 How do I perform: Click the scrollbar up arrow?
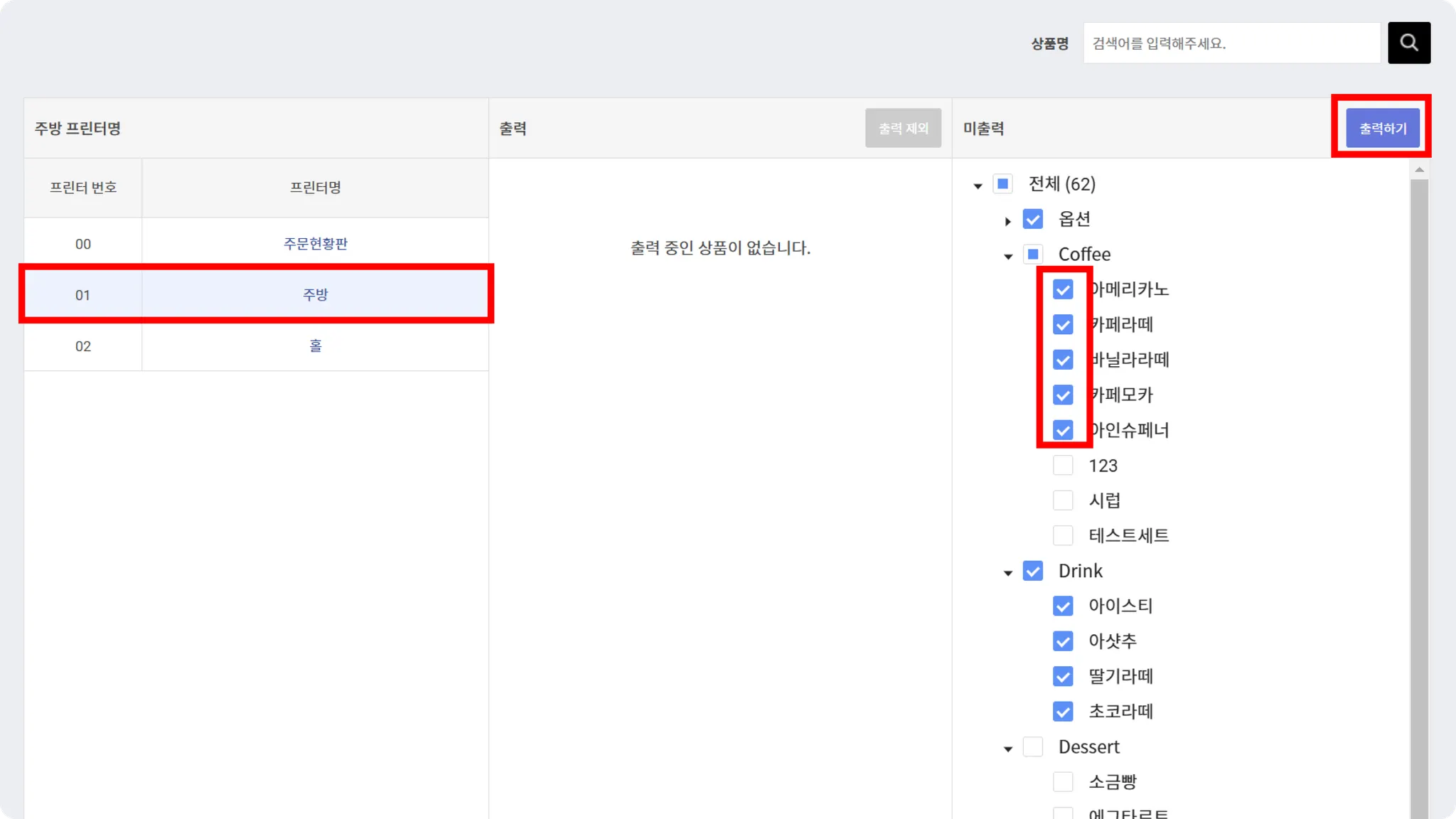click(1419, 169)
